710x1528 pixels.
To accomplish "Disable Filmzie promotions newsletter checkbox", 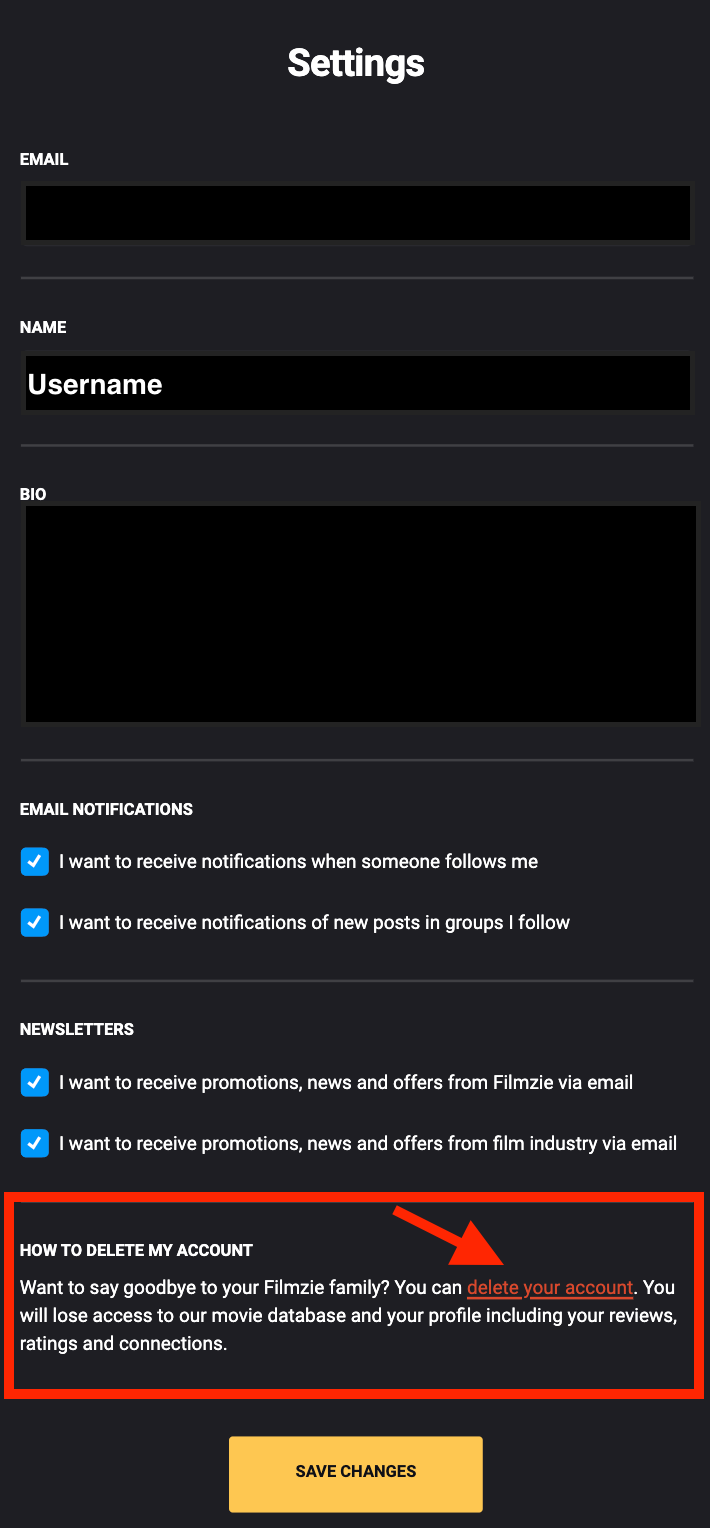I will [35, 1082].
